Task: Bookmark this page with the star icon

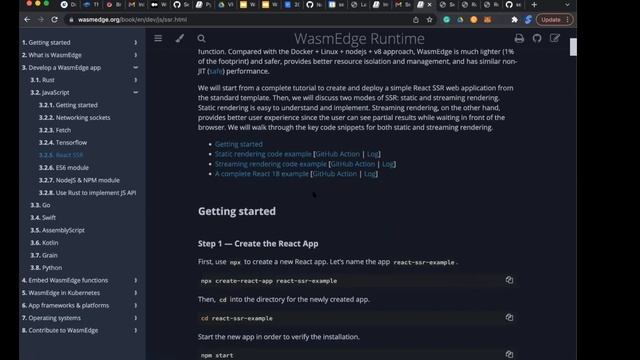Action: [x=429, y=20]
